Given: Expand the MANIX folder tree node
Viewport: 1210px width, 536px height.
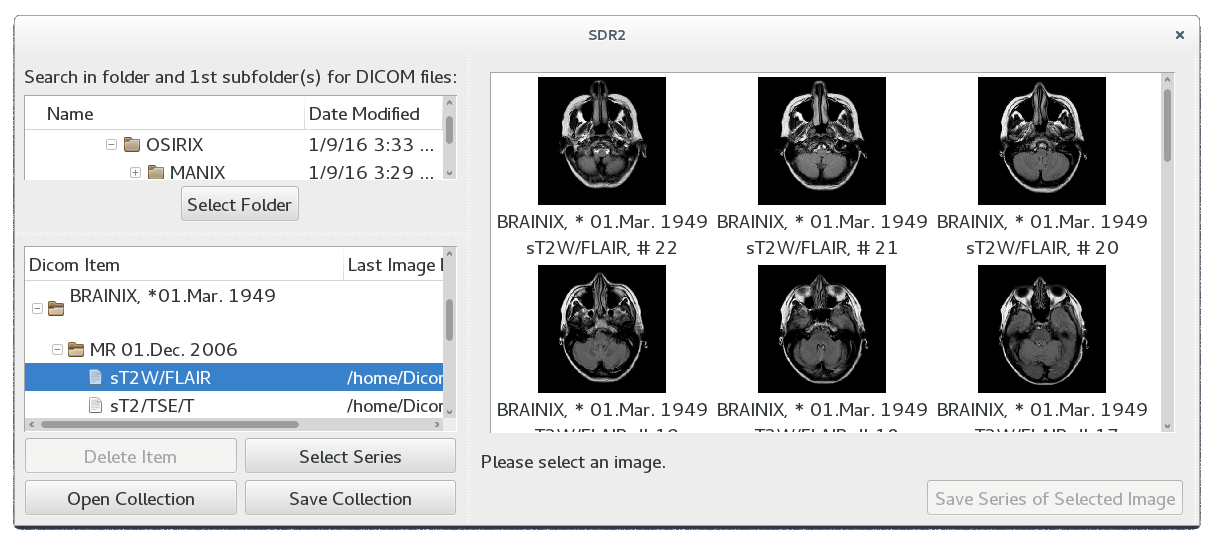Looking at the screenshot, I should coord(135,173).
